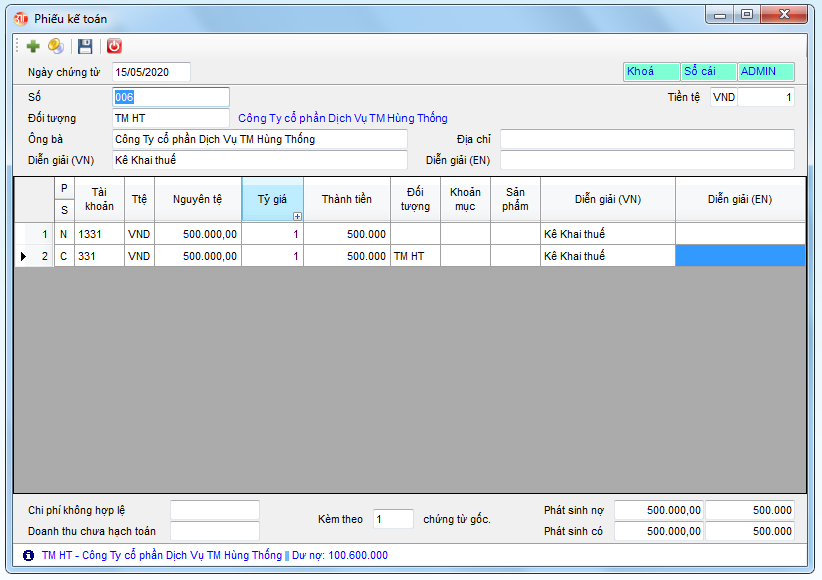The width and height of the screenshot is (822, 580).
Task: Click the Ngày chứng từ date field
Action: 150,72
